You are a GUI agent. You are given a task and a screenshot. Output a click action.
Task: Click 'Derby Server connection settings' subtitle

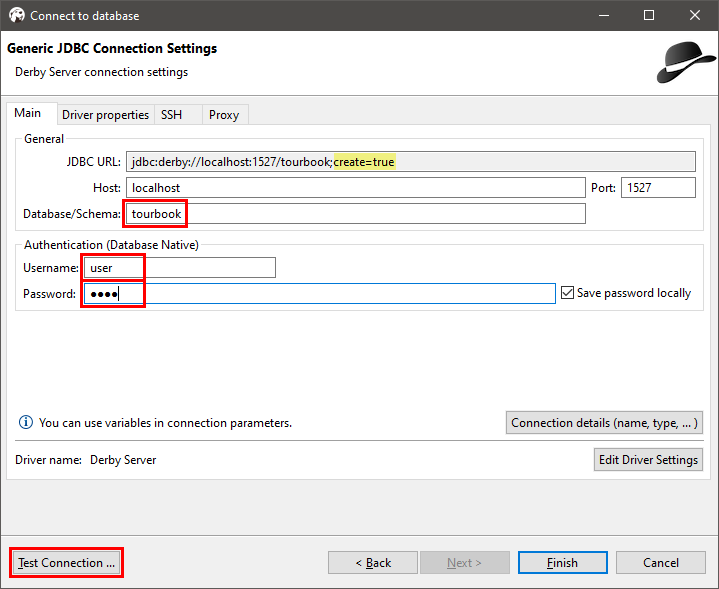101,72
